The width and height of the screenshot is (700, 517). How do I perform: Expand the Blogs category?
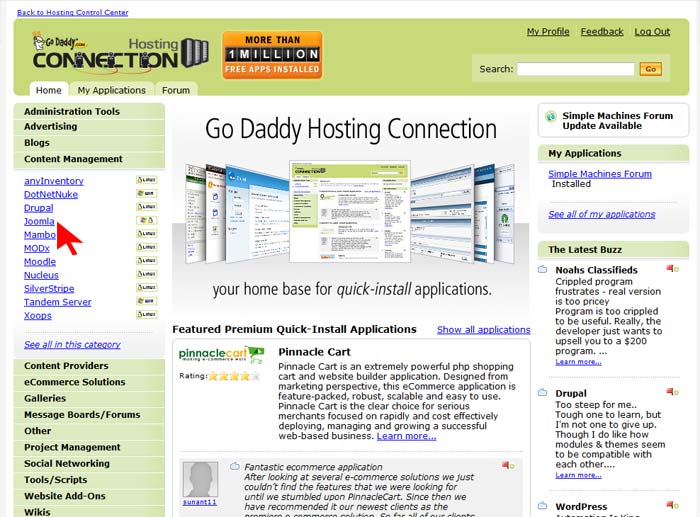89,143
